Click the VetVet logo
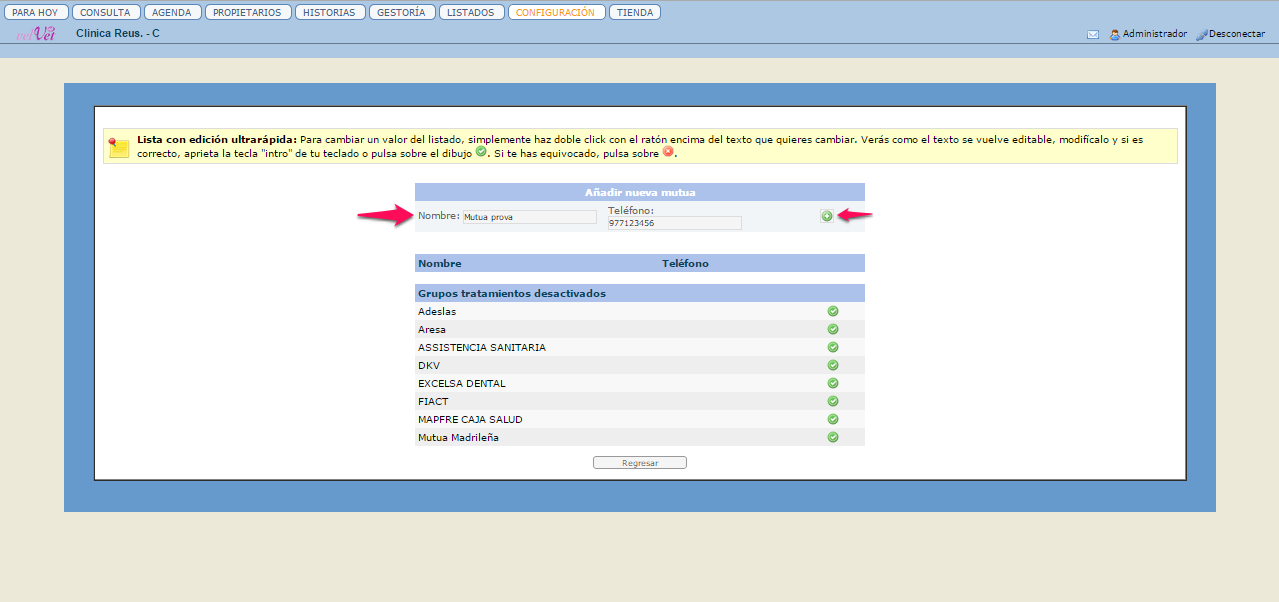Image resolution: width=1279 pixels, height=602 pixels. pos(36,34)
